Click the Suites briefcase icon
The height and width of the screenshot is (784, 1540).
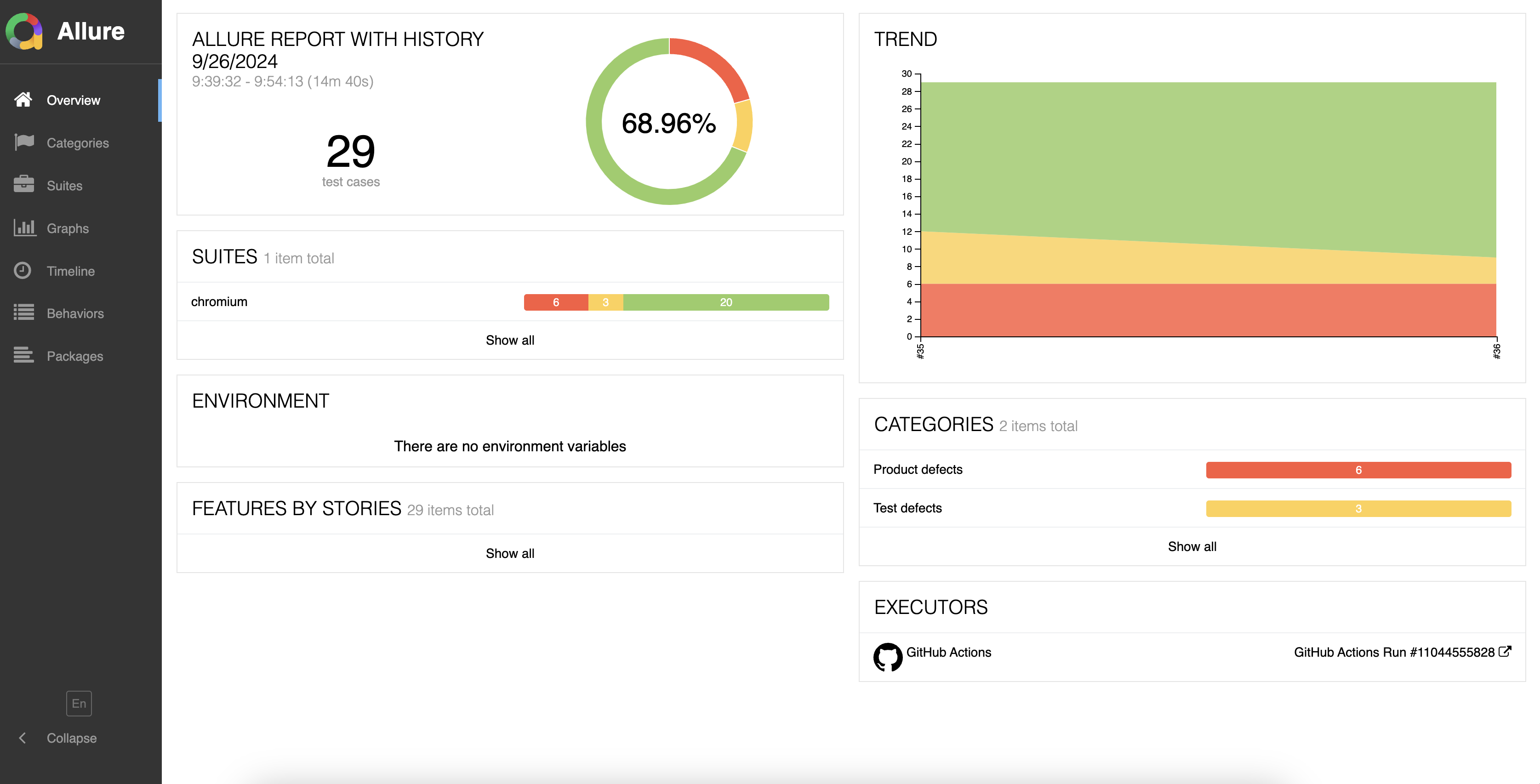pyautogui.click(x=24, y=185)
